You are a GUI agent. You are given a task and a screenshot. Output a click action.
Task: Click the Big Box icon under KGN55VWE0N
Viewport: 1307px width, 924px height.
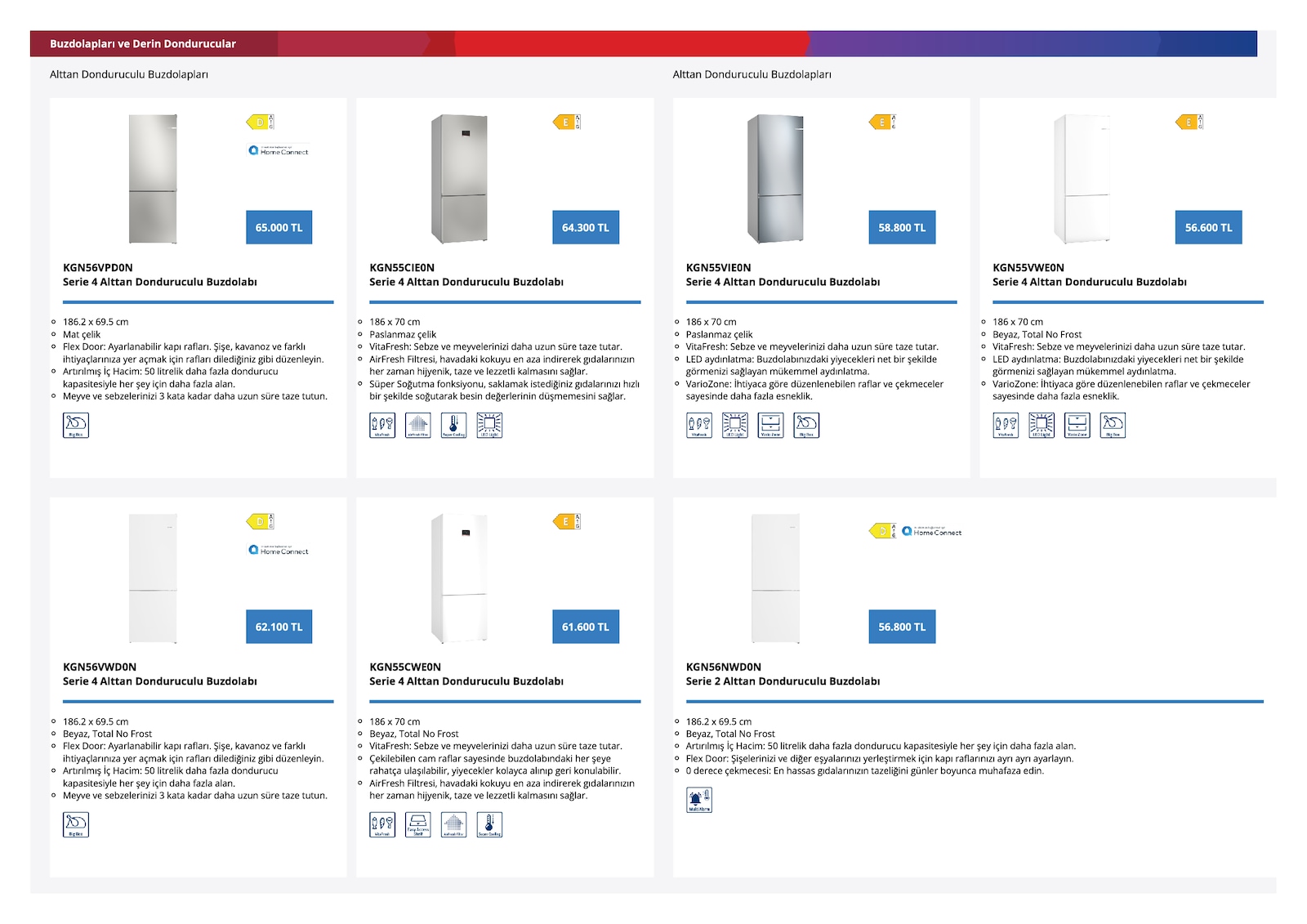tap(1113, 426)
